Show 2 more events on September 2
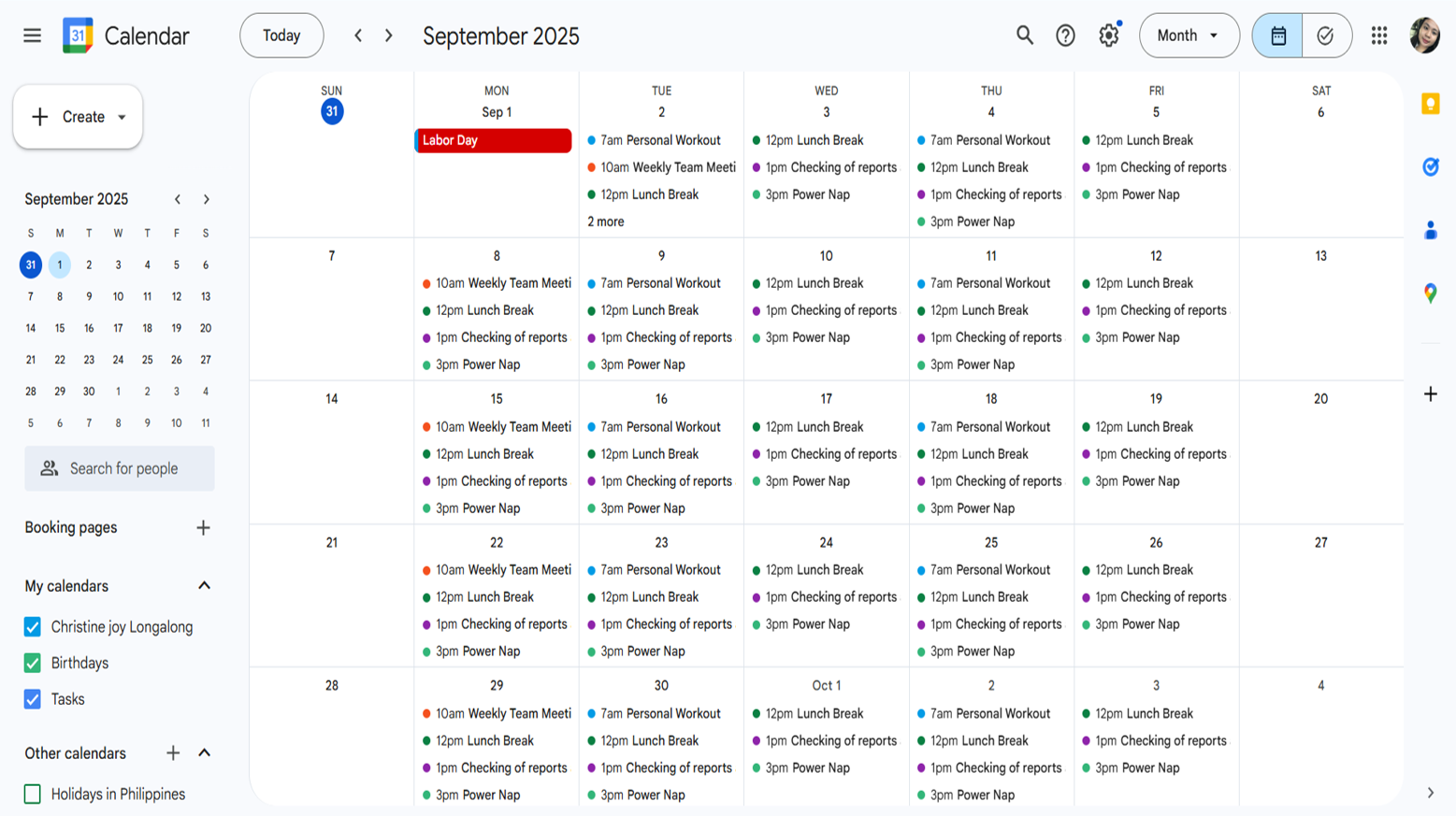The image size is (1456, 816). pyautogui.click(x=606, y=222)
